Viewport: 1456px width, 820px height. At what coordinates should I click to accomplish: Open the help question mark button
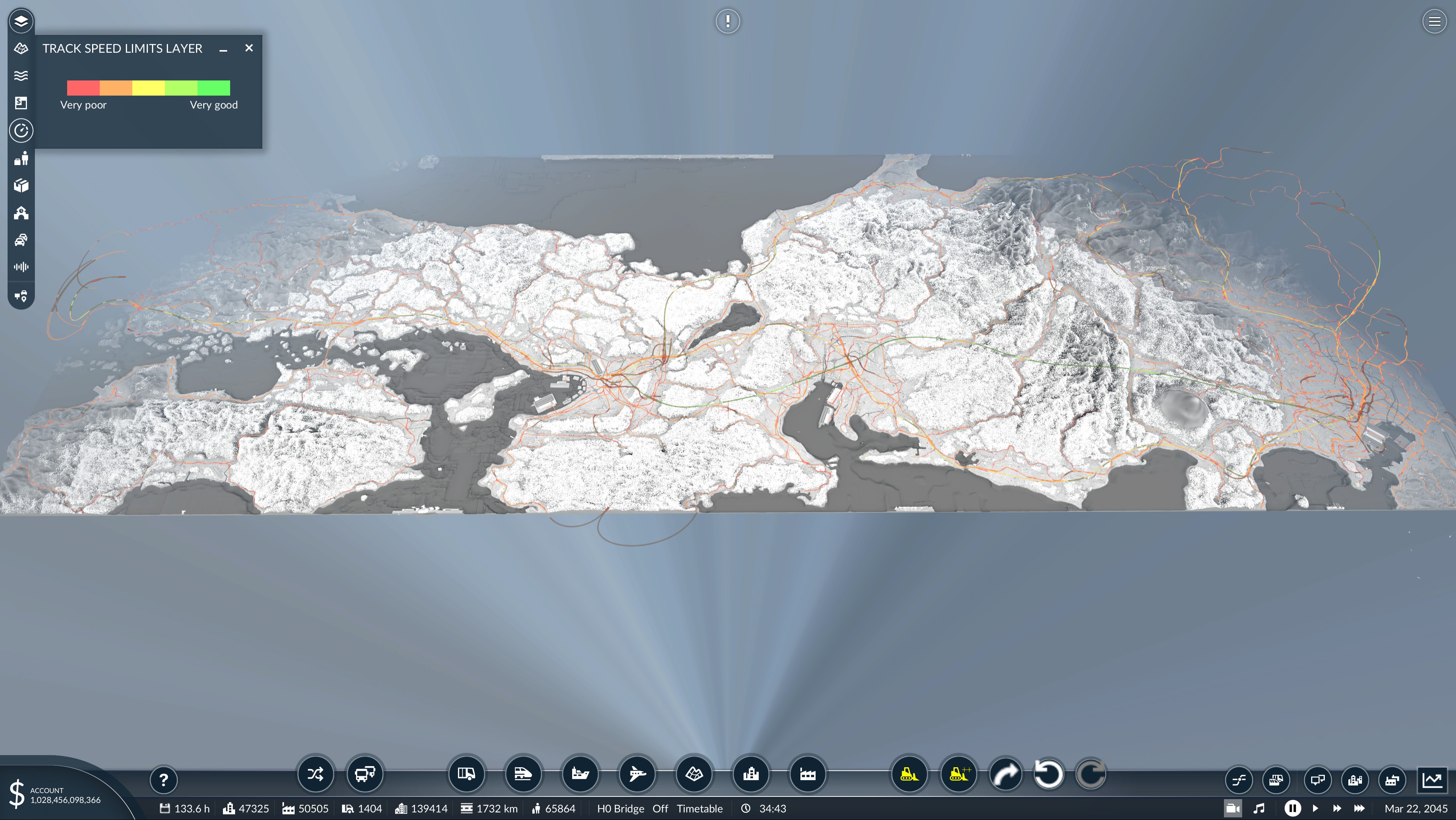163,780
